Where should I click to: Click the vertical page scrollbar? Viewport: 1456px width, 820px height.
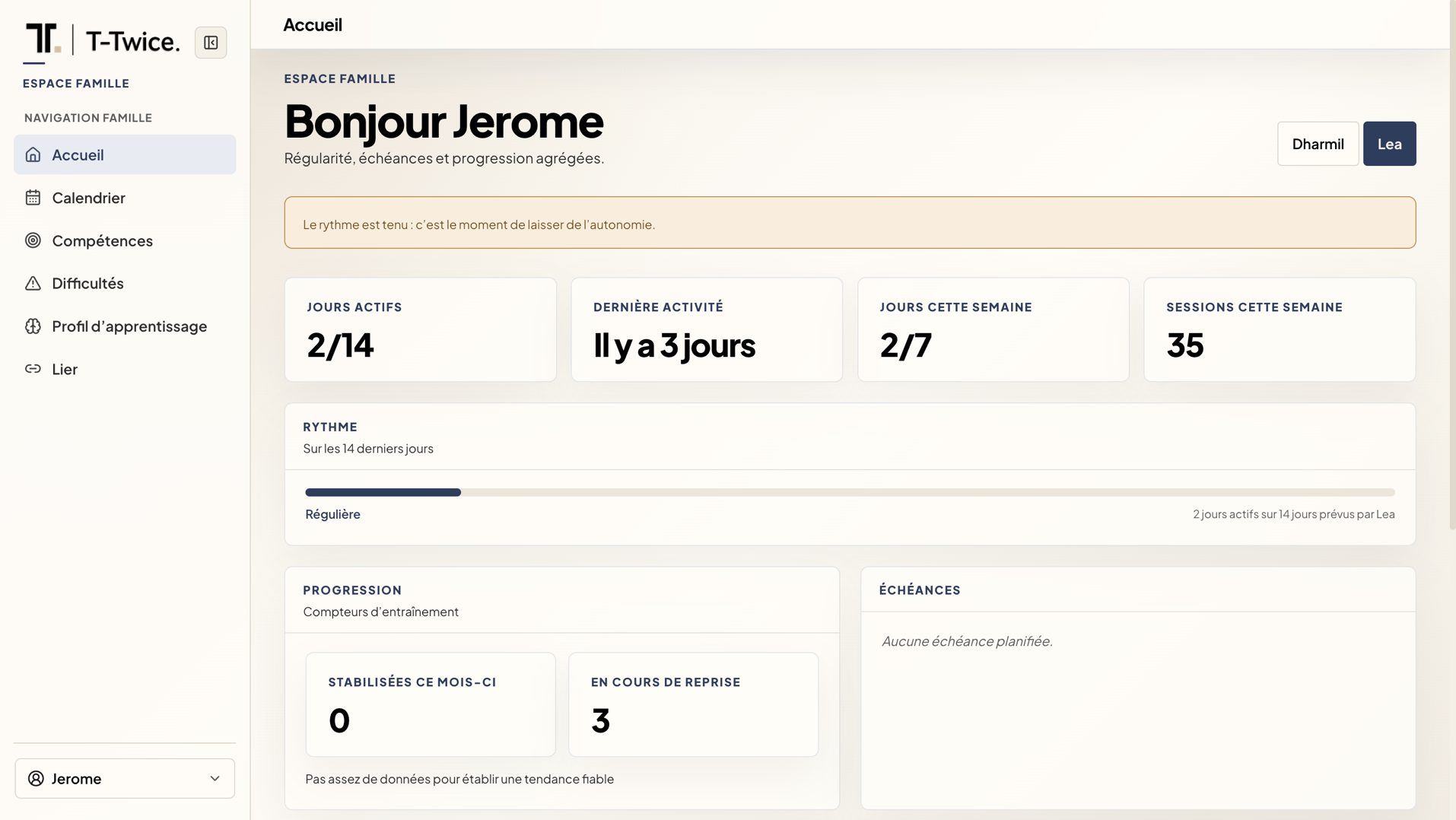[x=1451, y=266]
